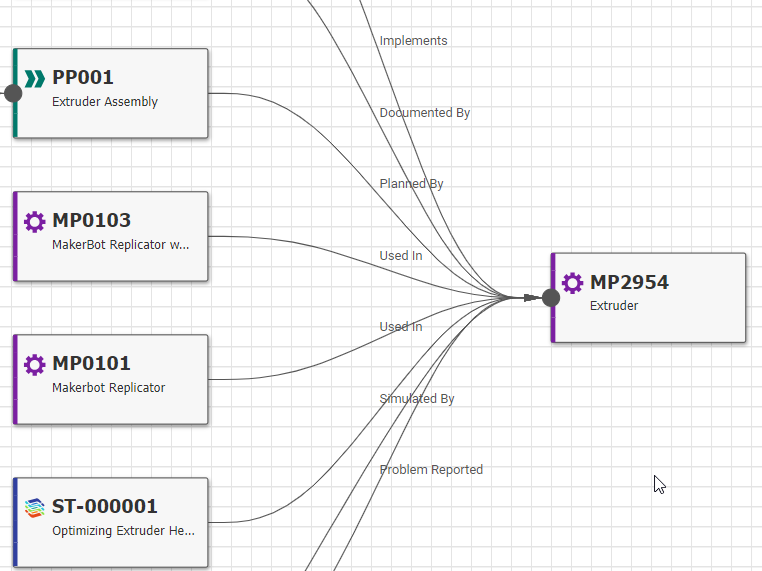
Task: Select the 'Extruder Assembly' node subtitle
Action: point(105,102)
